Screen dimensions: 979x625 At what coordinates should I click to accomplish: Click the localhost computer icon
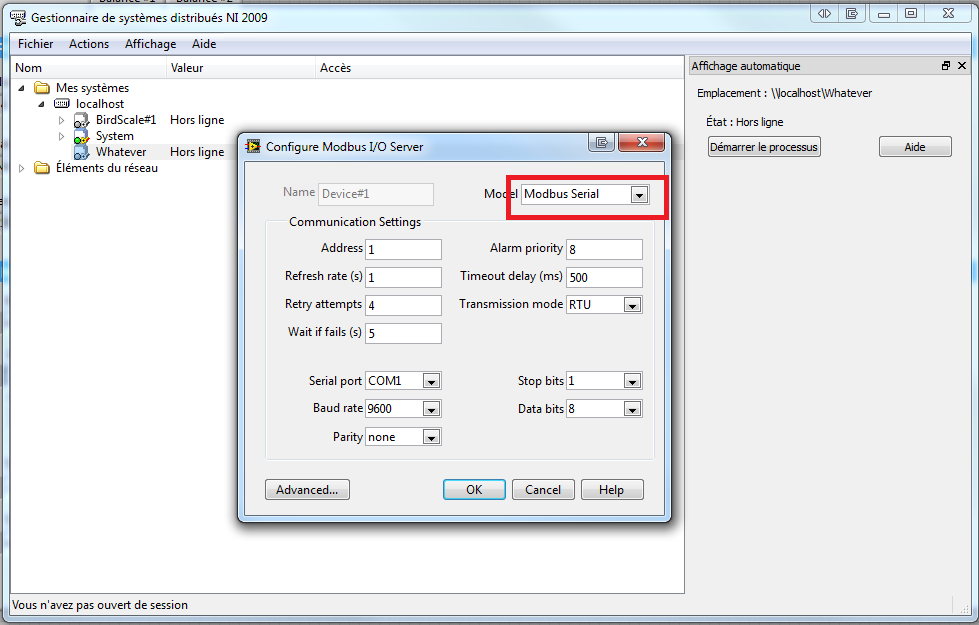coord(61,104)
